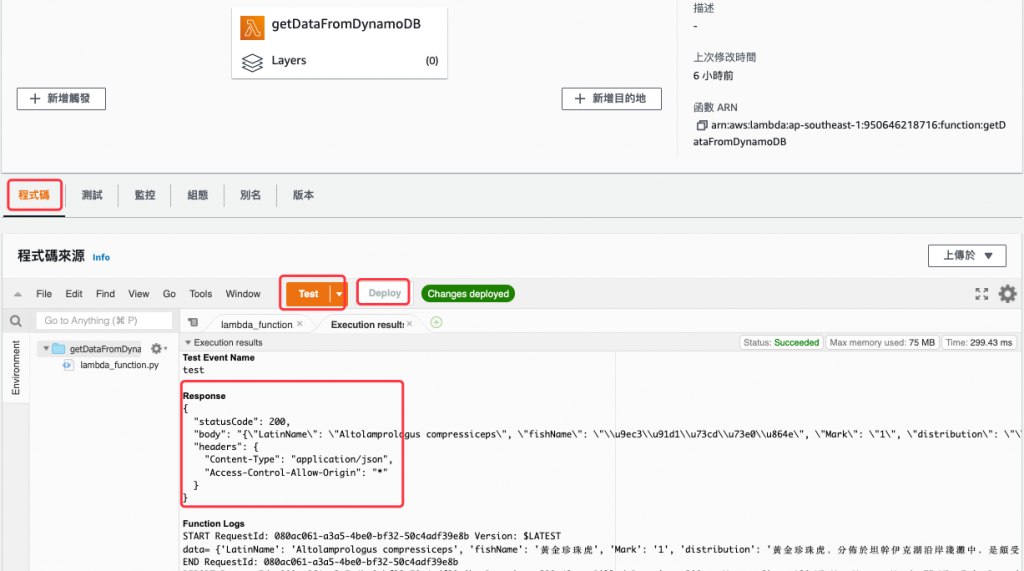Collapse the Execution results section

tap(188, 342)
